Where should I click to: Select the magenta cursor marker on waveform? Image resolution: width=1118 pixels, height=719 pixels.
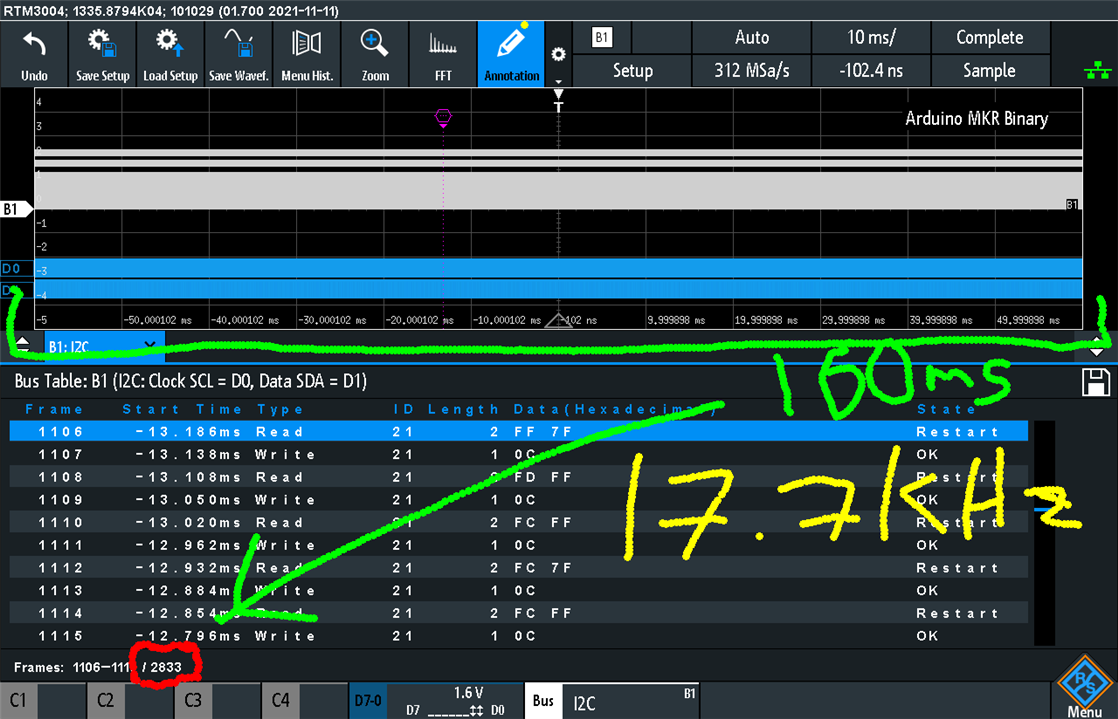coord(443,117)
